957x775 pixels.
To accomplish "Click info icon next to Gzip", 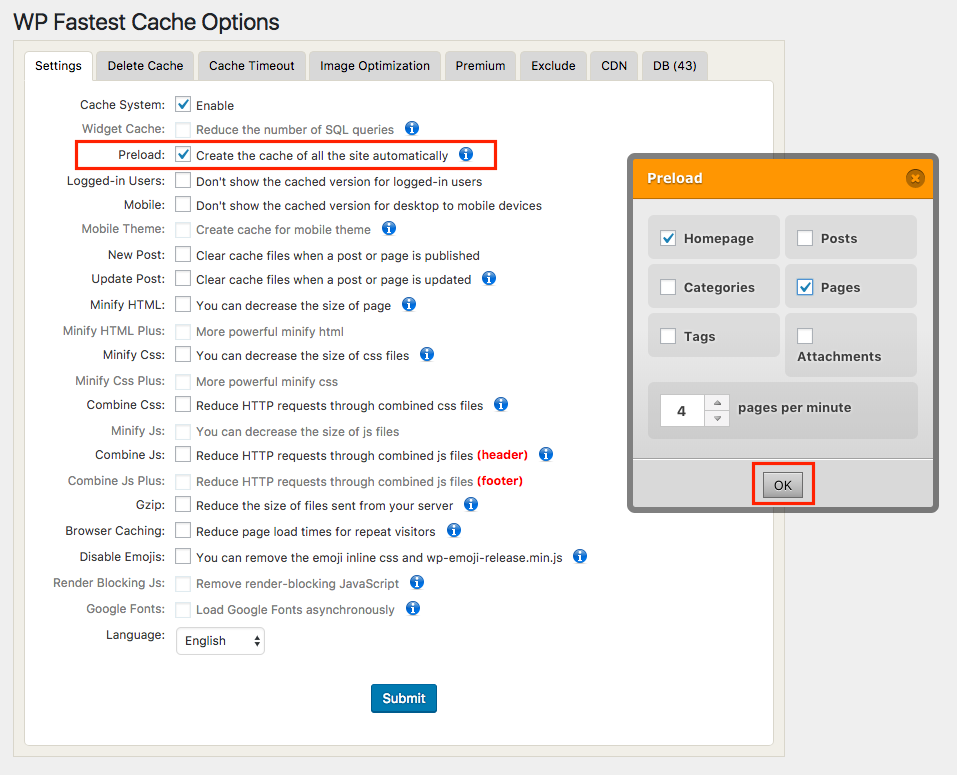I will pyautogui.click(x=470, y=505).
